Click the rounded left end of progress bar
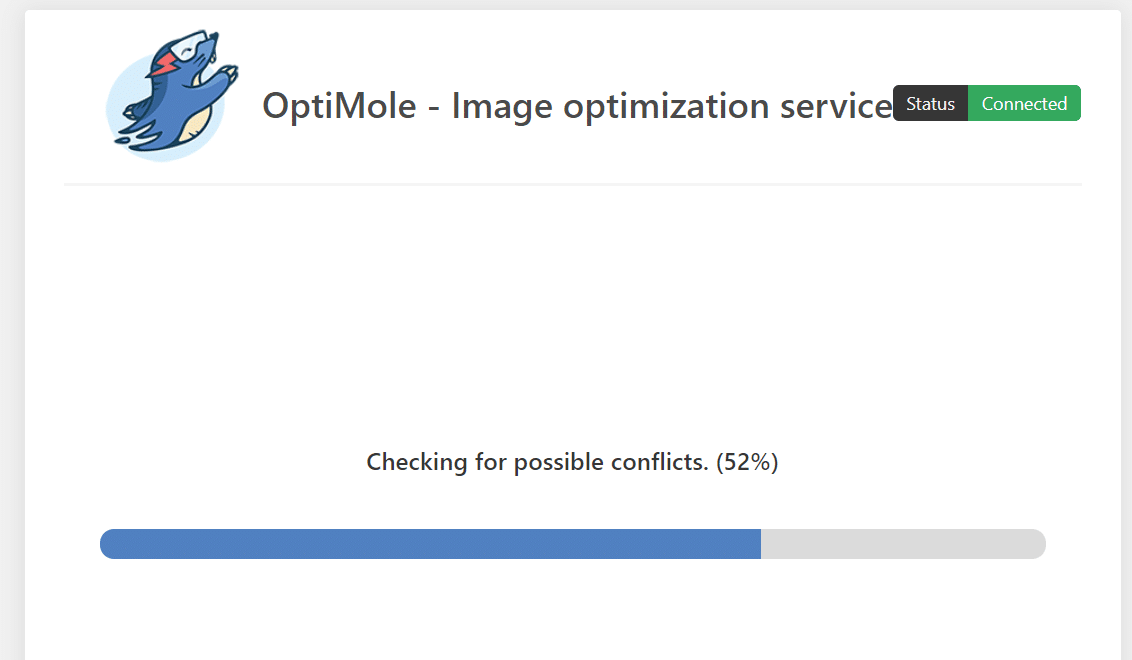1132x660 pixels. click(108, 544)
